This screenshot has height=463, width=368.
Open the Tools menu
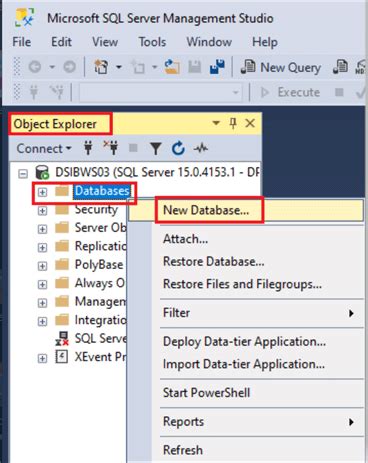(152, 42)
